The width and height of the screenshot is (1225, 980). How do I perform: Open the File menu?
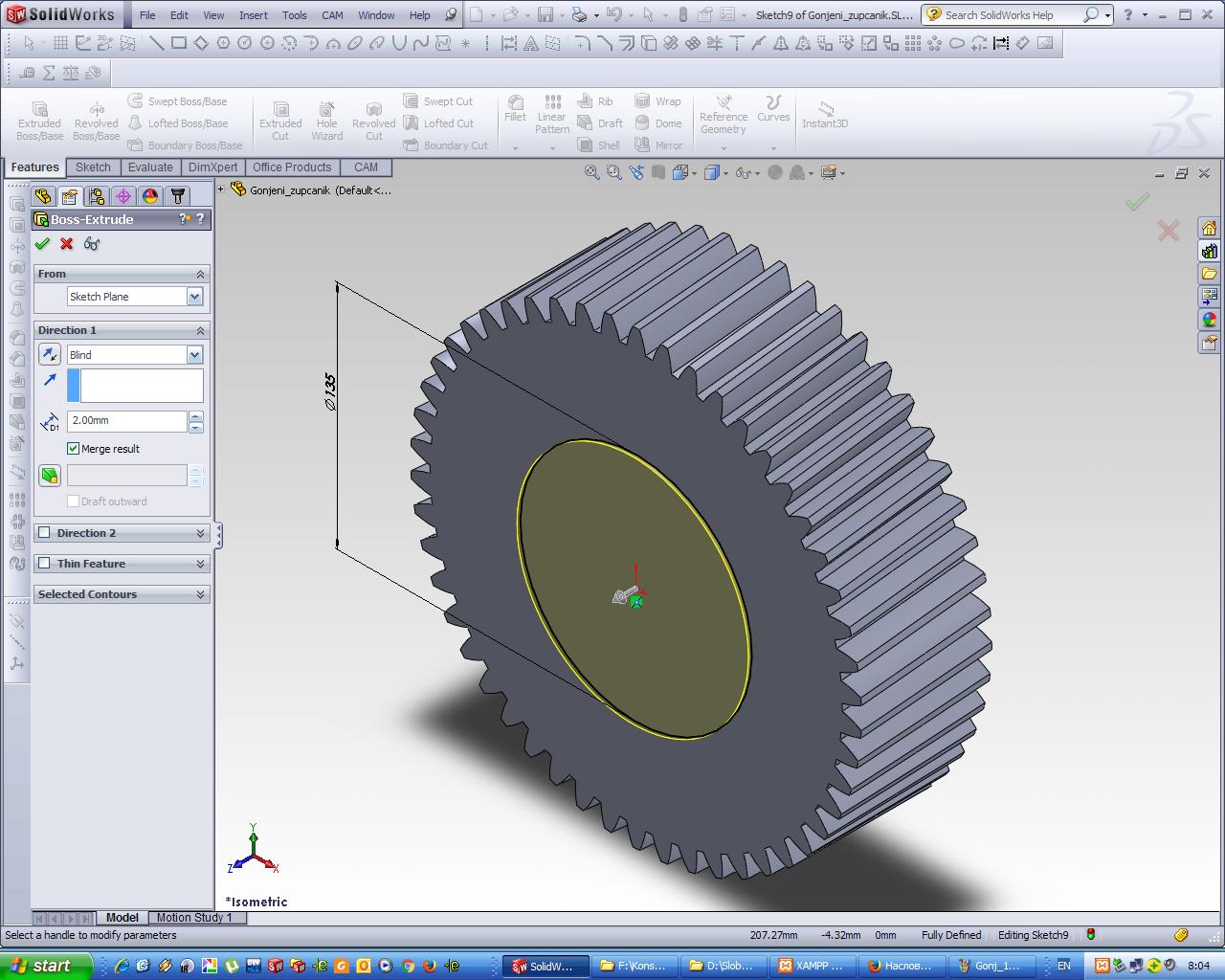147,15
